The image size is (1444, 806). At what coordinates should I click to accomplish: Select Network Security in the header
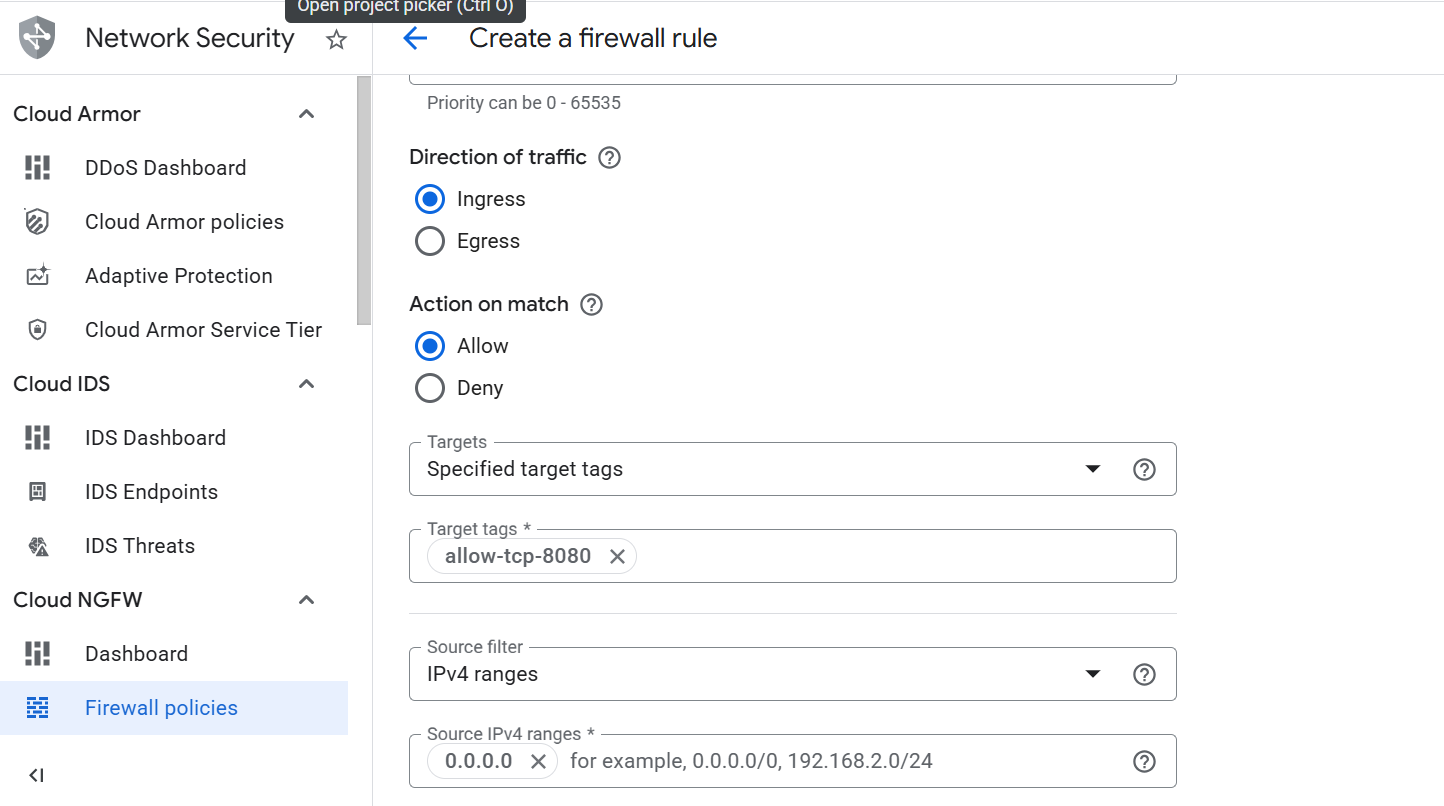[x=189, y=38]
